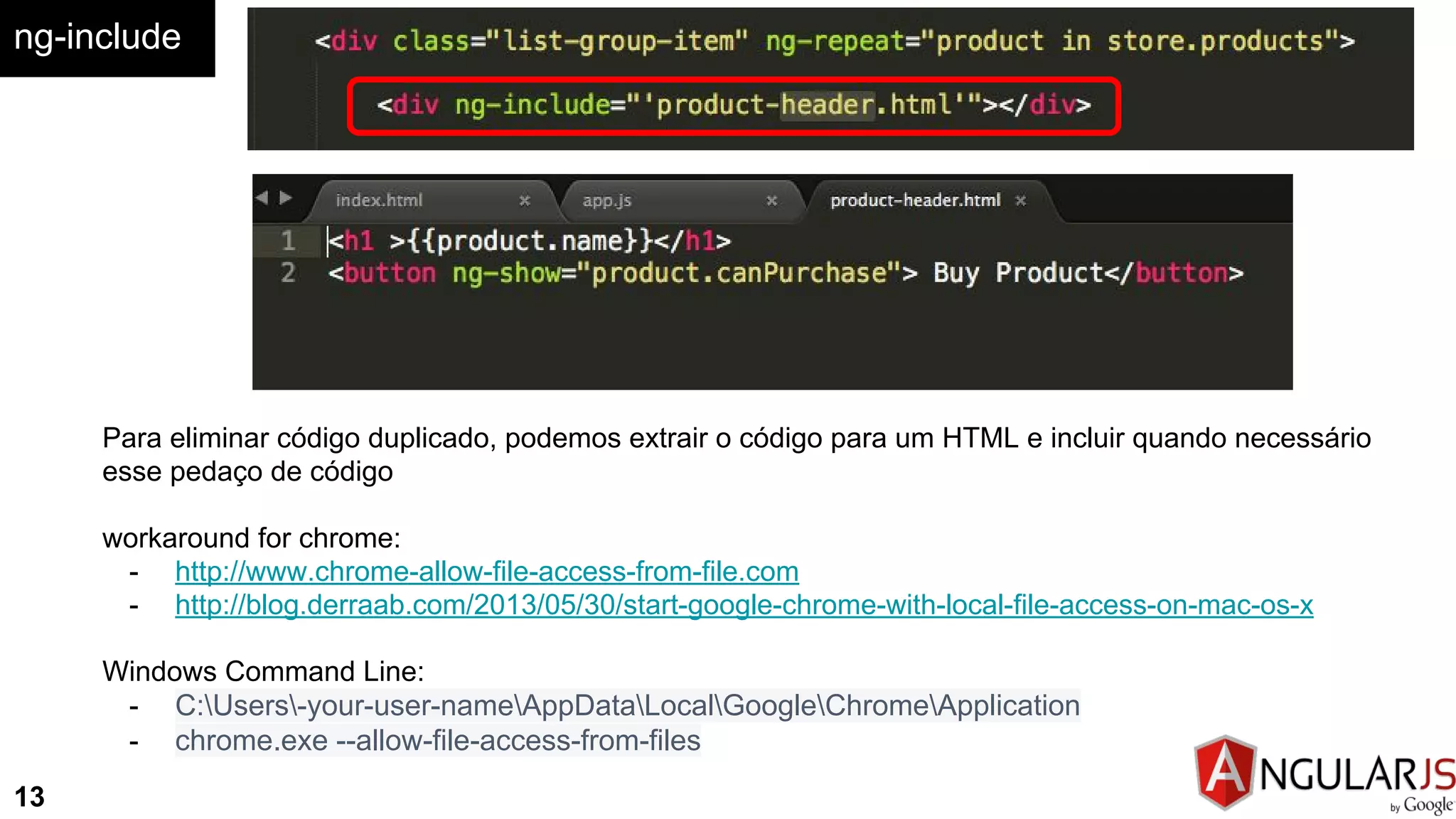Click the {{product.name}} expression in line 1
Image resolution: width=1456 pixels, height=819 pixels.
click(x=529, y=241)
